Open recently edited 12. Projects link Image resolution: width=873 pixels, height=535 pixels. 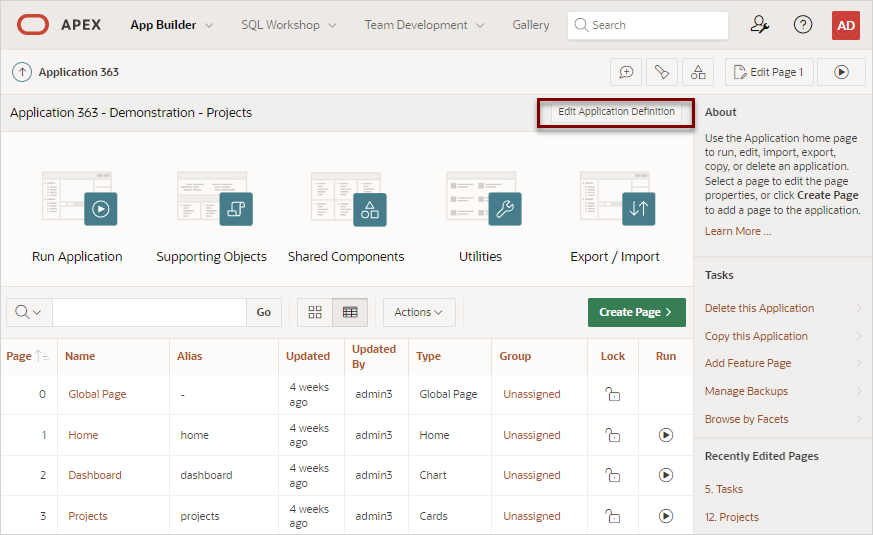pos(732,517)
